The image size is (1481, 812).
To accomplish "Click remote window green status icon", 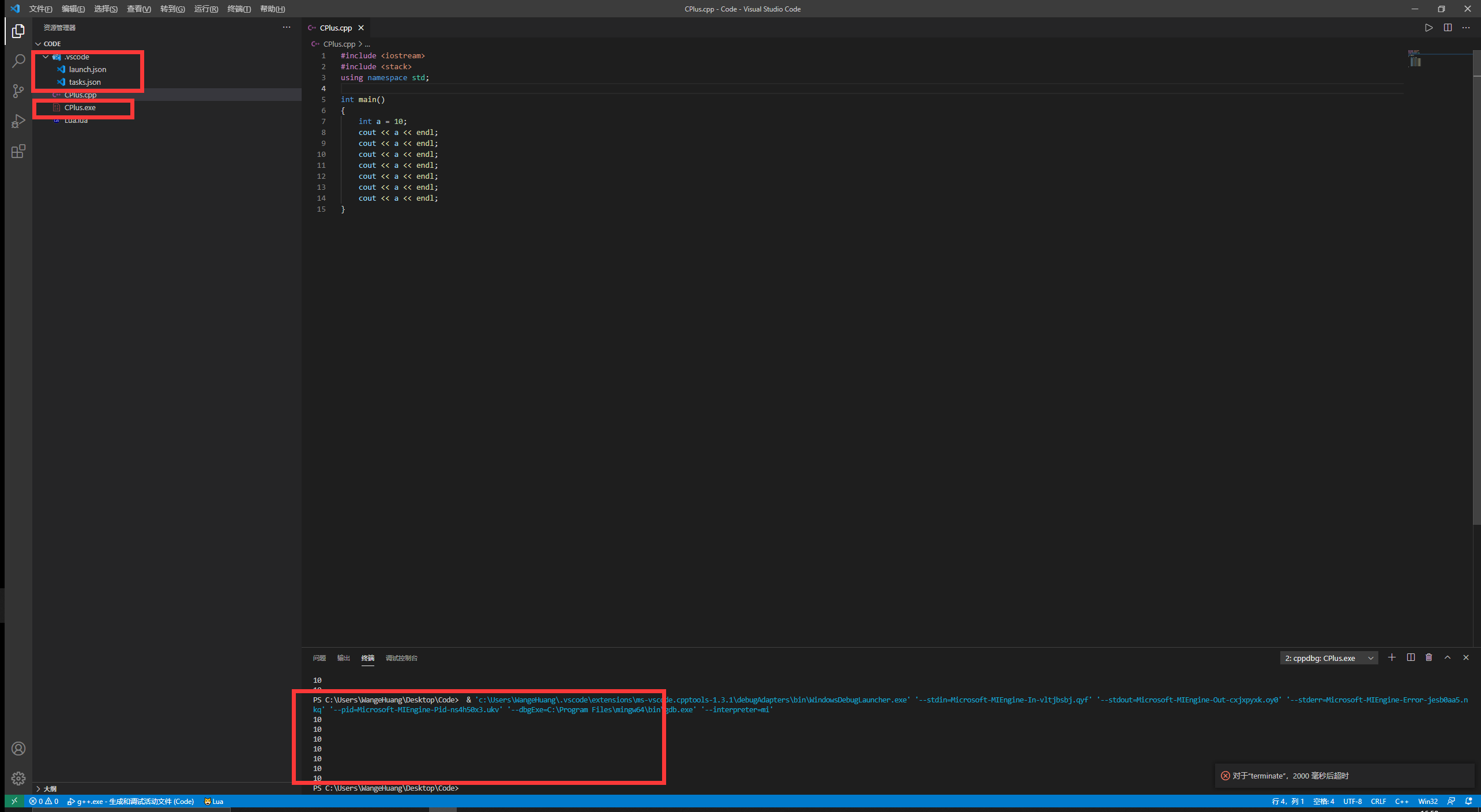I will tap(14, 801).
